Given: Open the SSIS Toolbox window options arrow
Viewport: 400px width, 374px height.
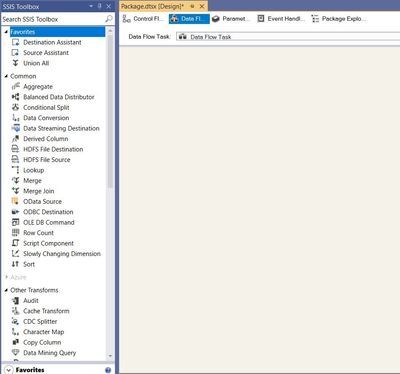Looking at the screenshot, I should [91, 6].
